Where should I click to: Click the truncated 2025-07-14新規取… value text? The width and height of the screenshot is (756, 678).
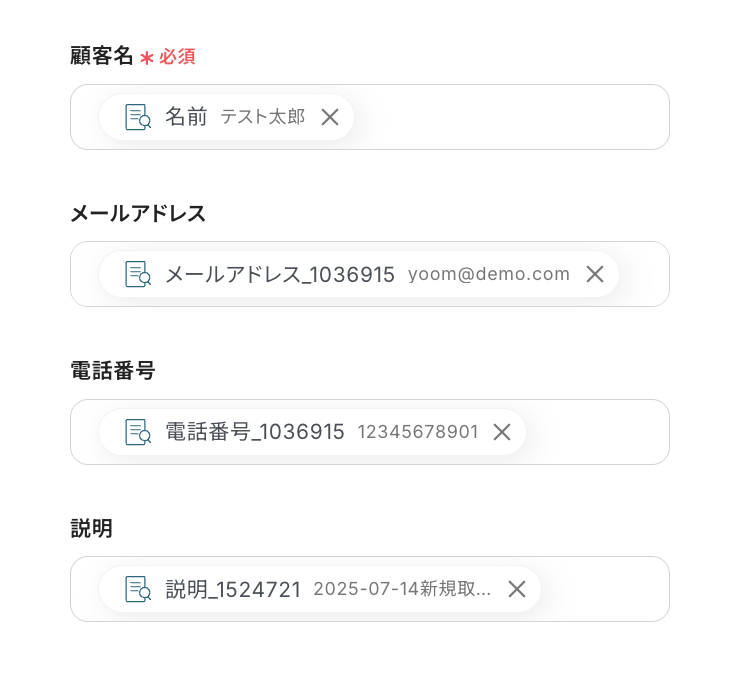(402, 589)
